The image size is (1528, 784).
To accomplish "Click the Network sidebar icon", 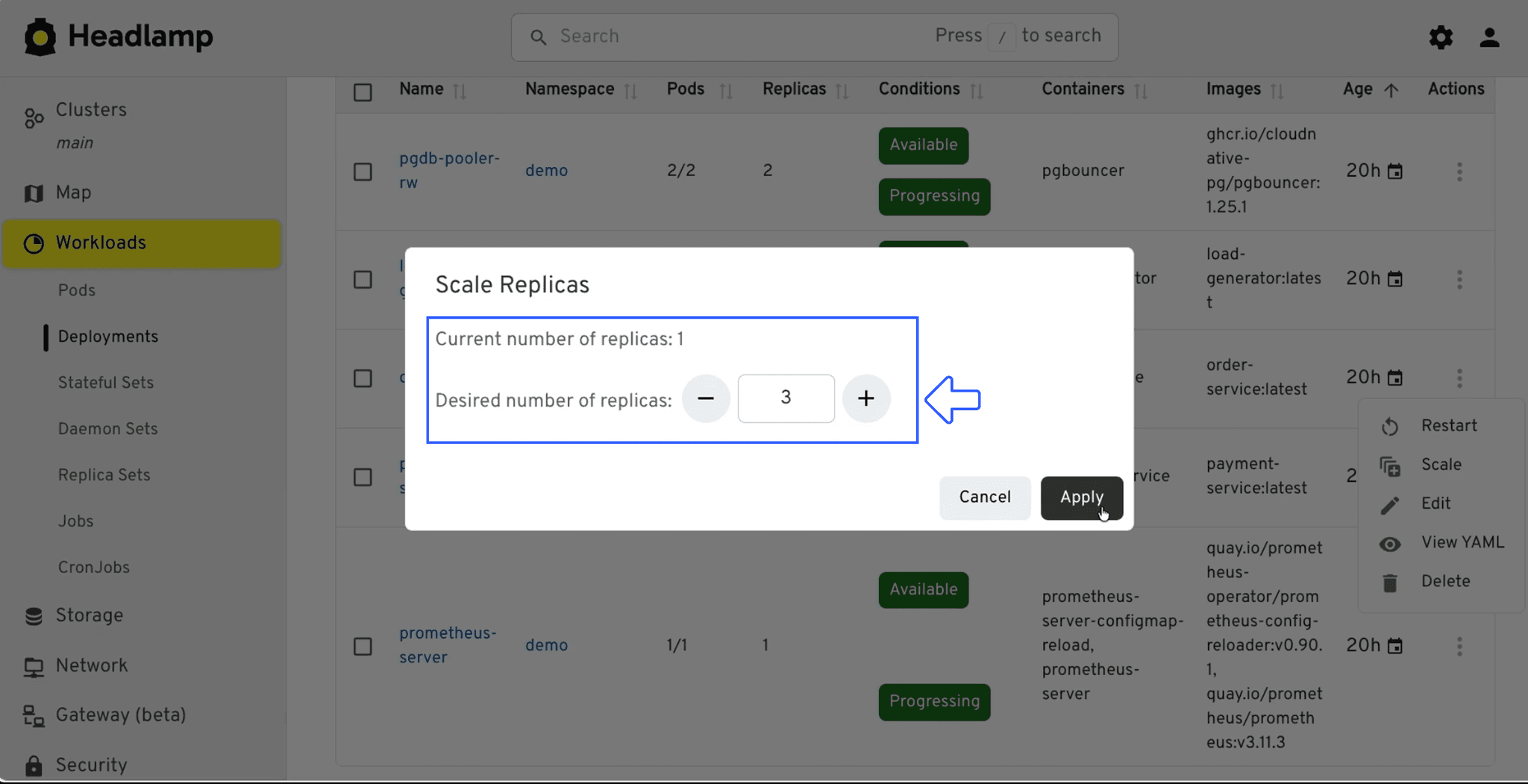I will point(34,667).
